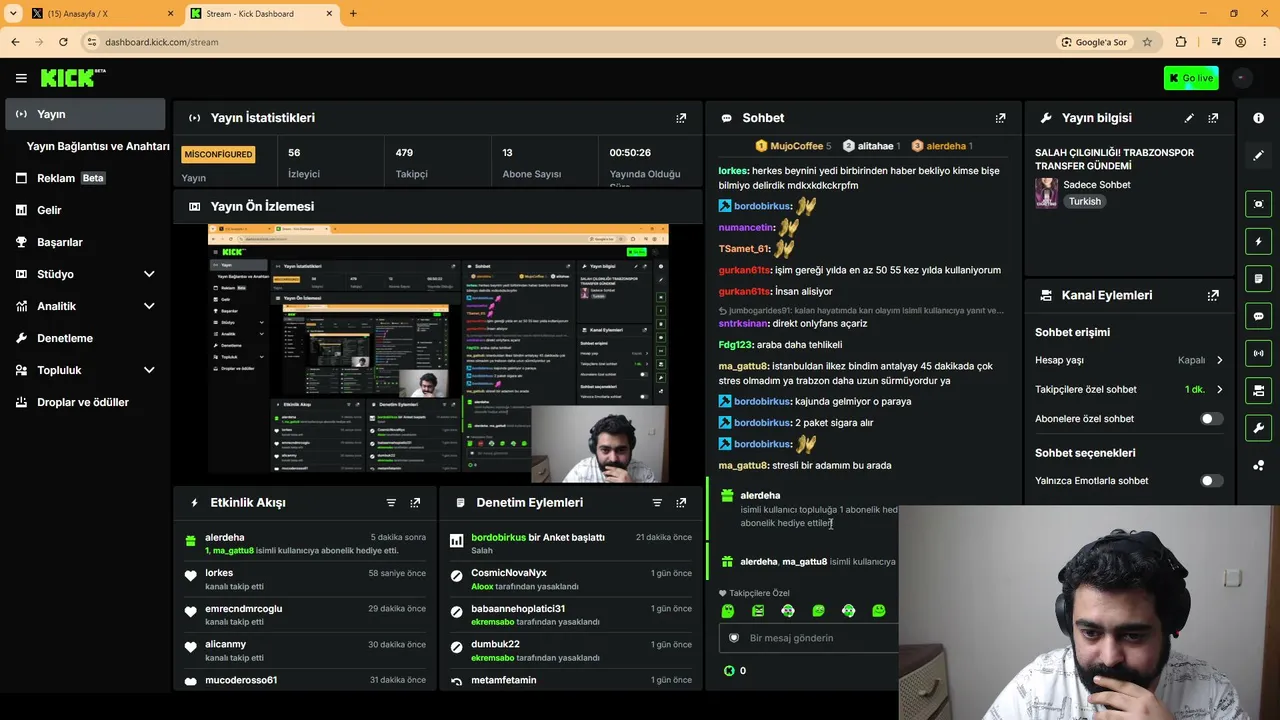Open the hamburger menu beside the Kick logo
The image size is (1280, 720).
(x=21, y=78)
